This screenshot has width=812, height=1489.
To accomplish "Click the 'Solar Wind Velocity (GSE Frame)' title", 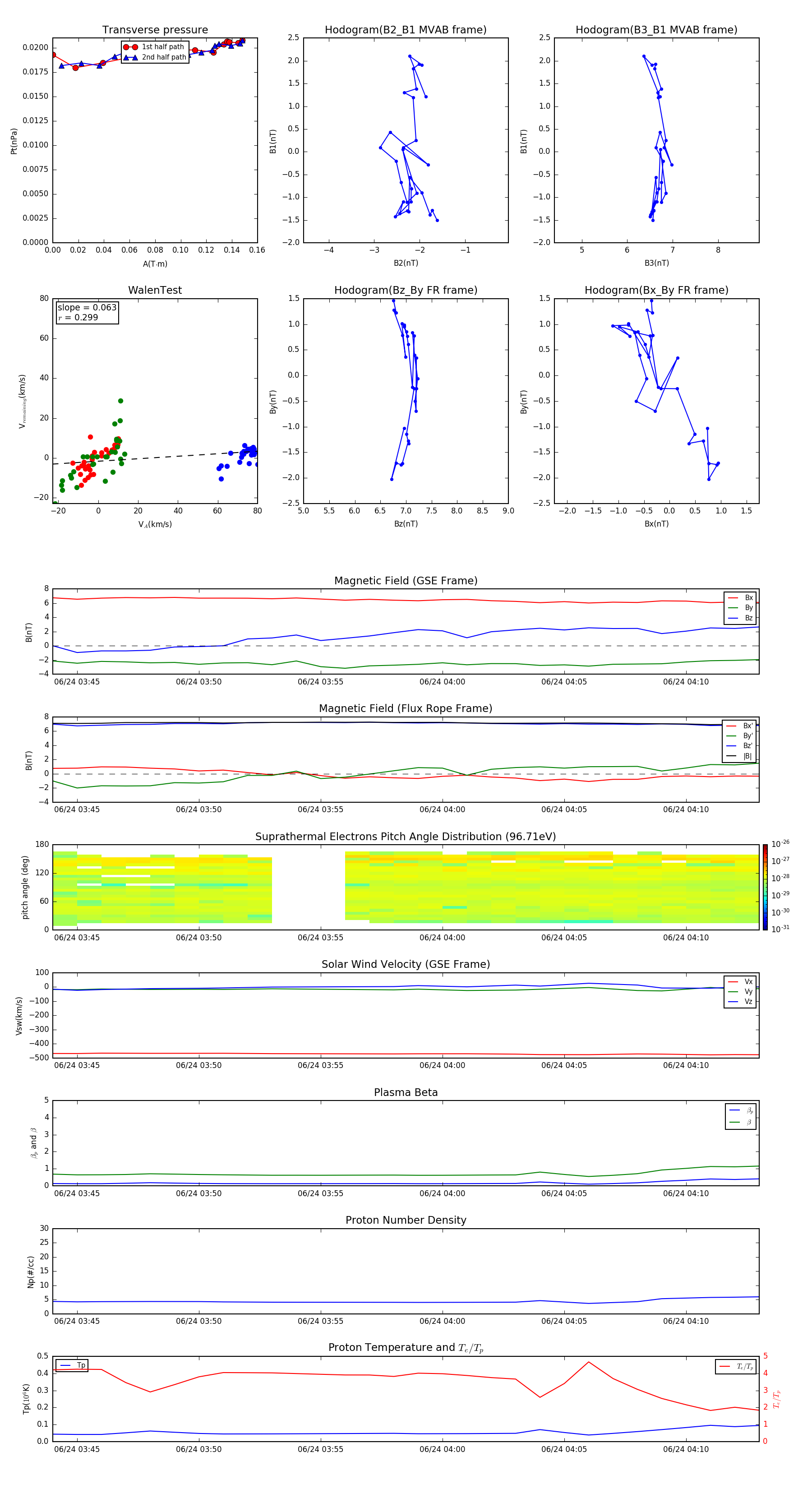I will click(406, 965).
